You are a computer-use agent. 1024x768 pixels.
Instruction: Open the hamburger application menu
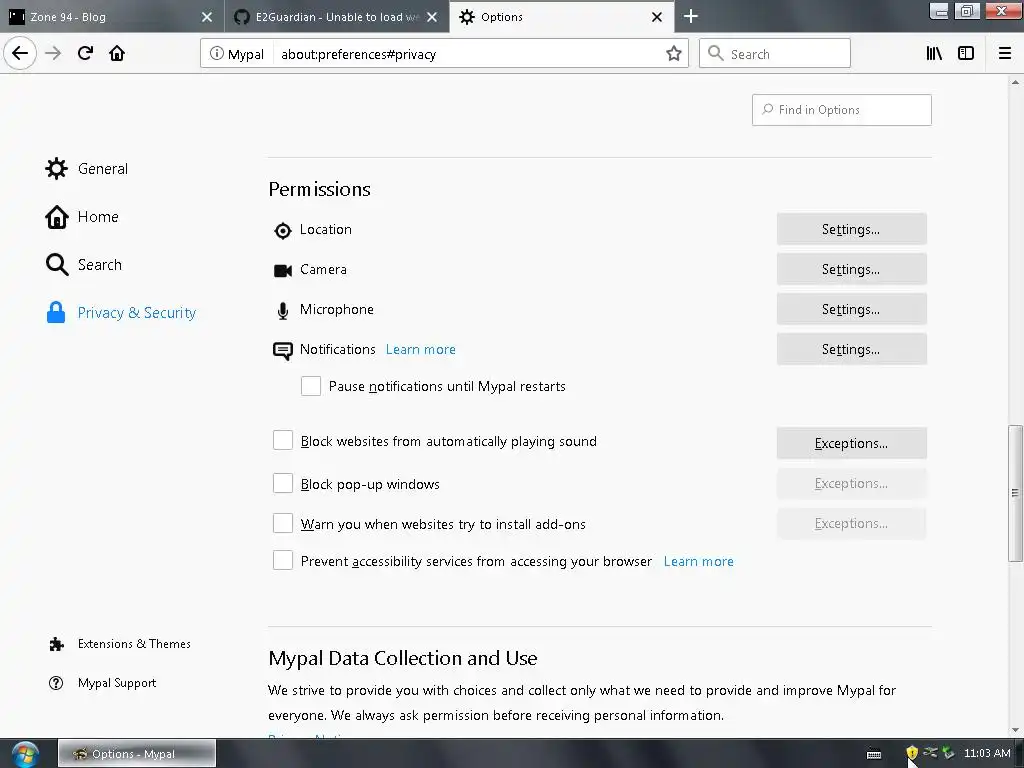click(1005, 54)
